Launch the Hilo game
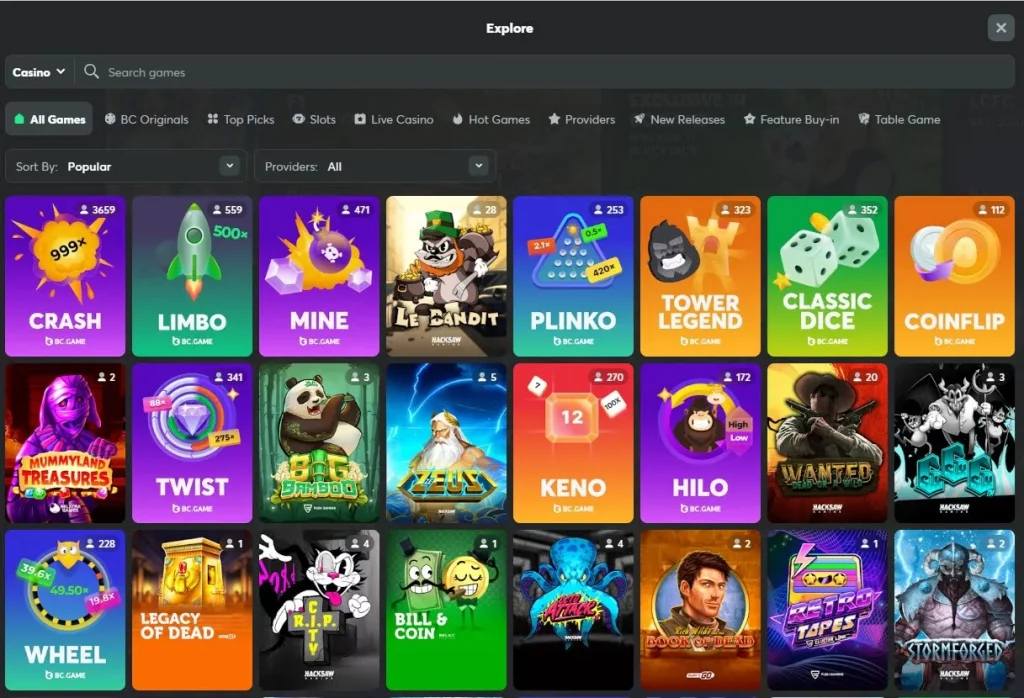 click(x=700, y=443)
